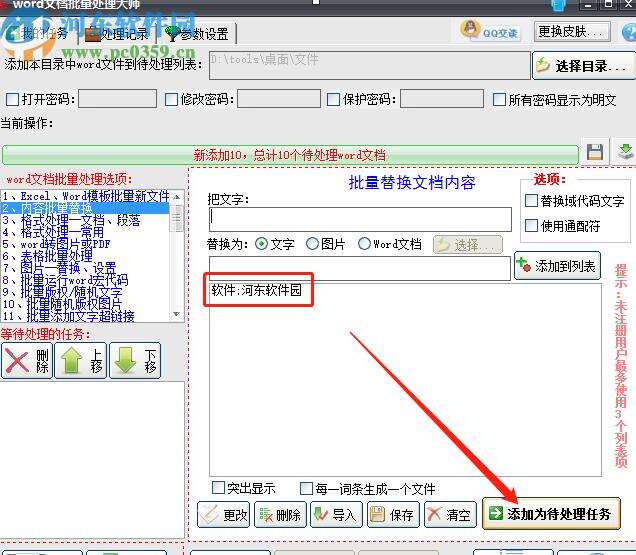Click 更改 edit button
The height and width of the screenshot is (555, 636).
point(223,514)
